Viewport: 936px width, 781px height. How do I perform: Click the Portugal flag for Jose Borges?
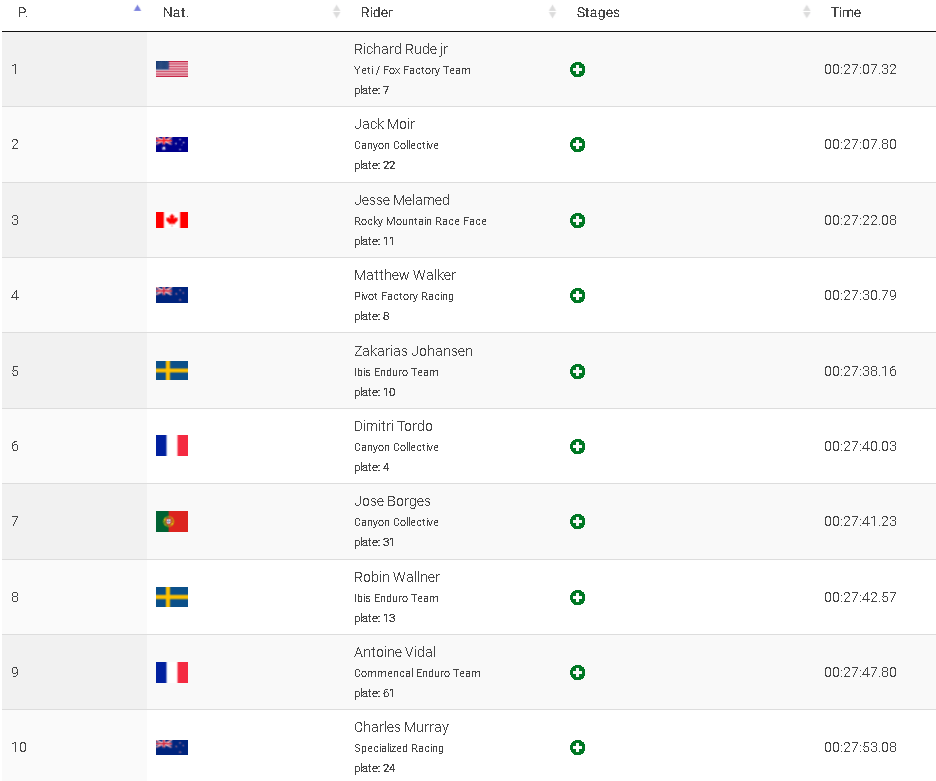point(172,522)
